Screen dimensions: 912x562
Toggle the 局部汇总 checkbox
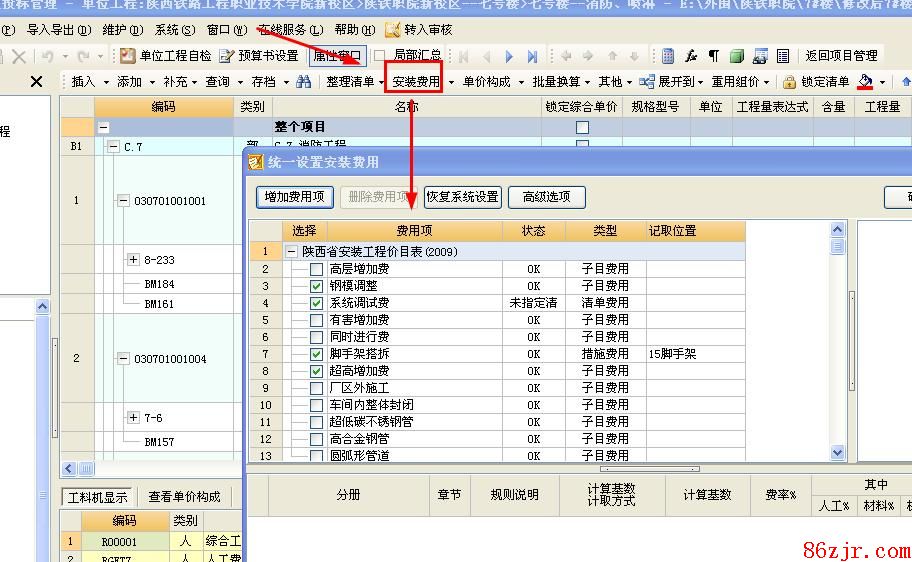[x=379, y=56]
